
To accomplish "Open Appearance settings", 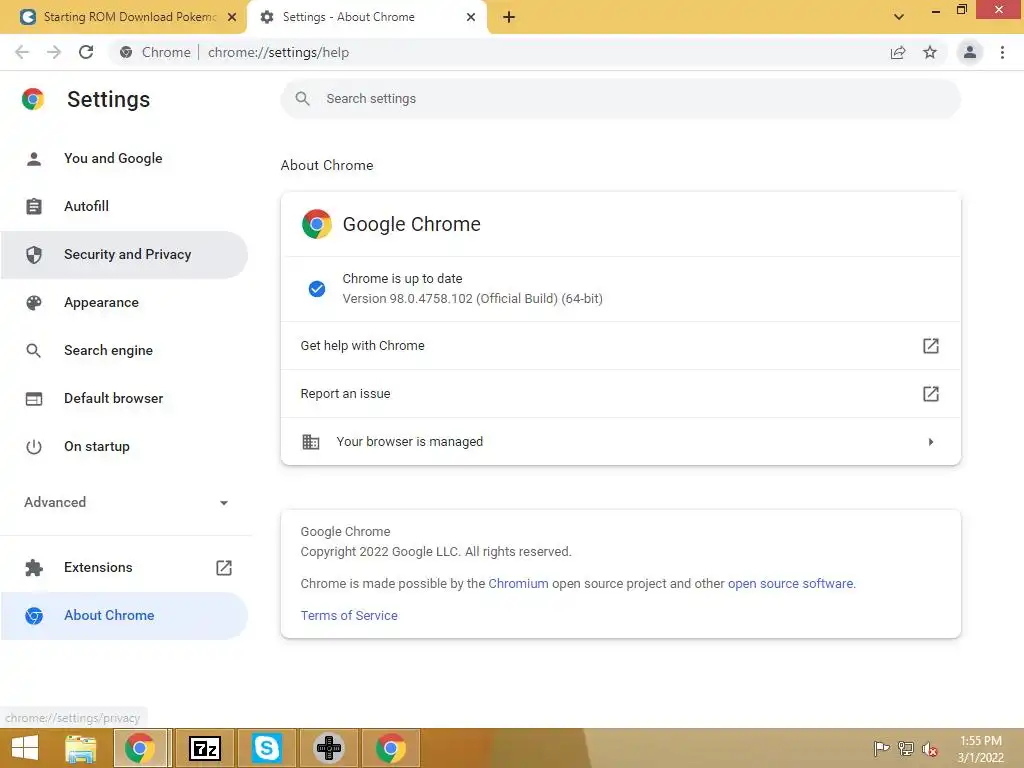I will [x=124, y=302].
